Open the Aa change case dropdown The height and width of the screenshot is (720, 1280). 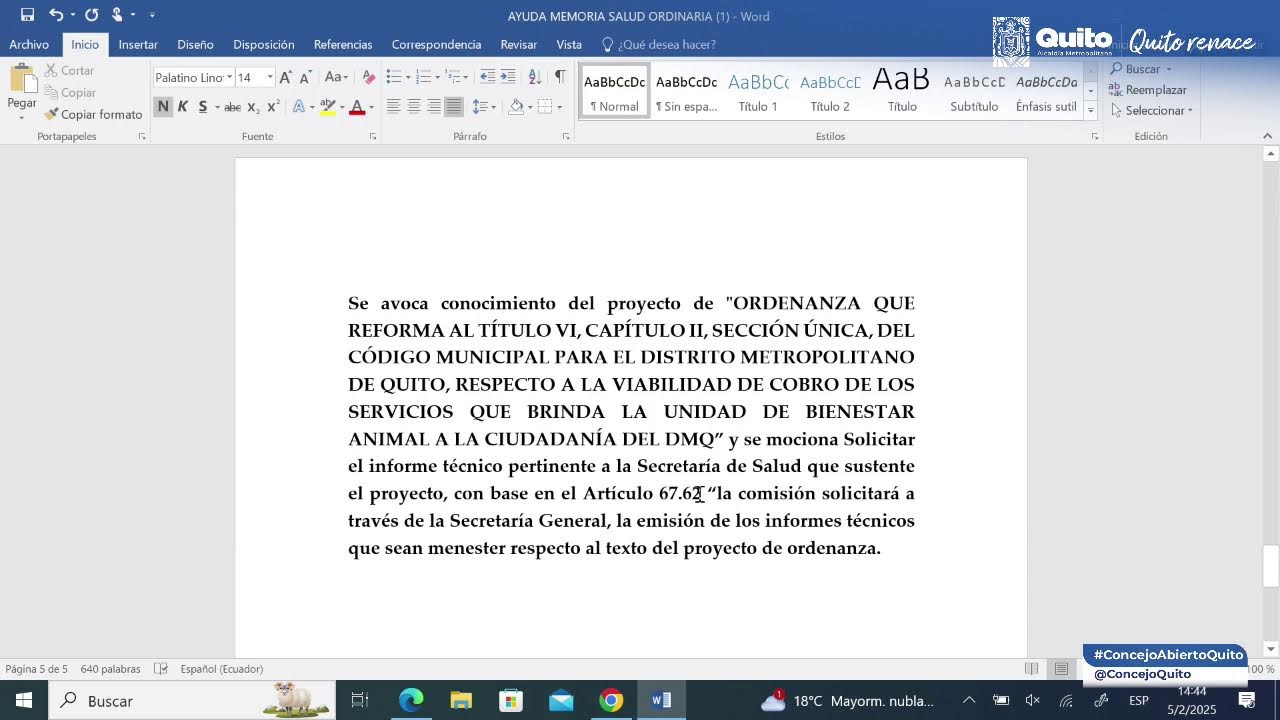337,77
